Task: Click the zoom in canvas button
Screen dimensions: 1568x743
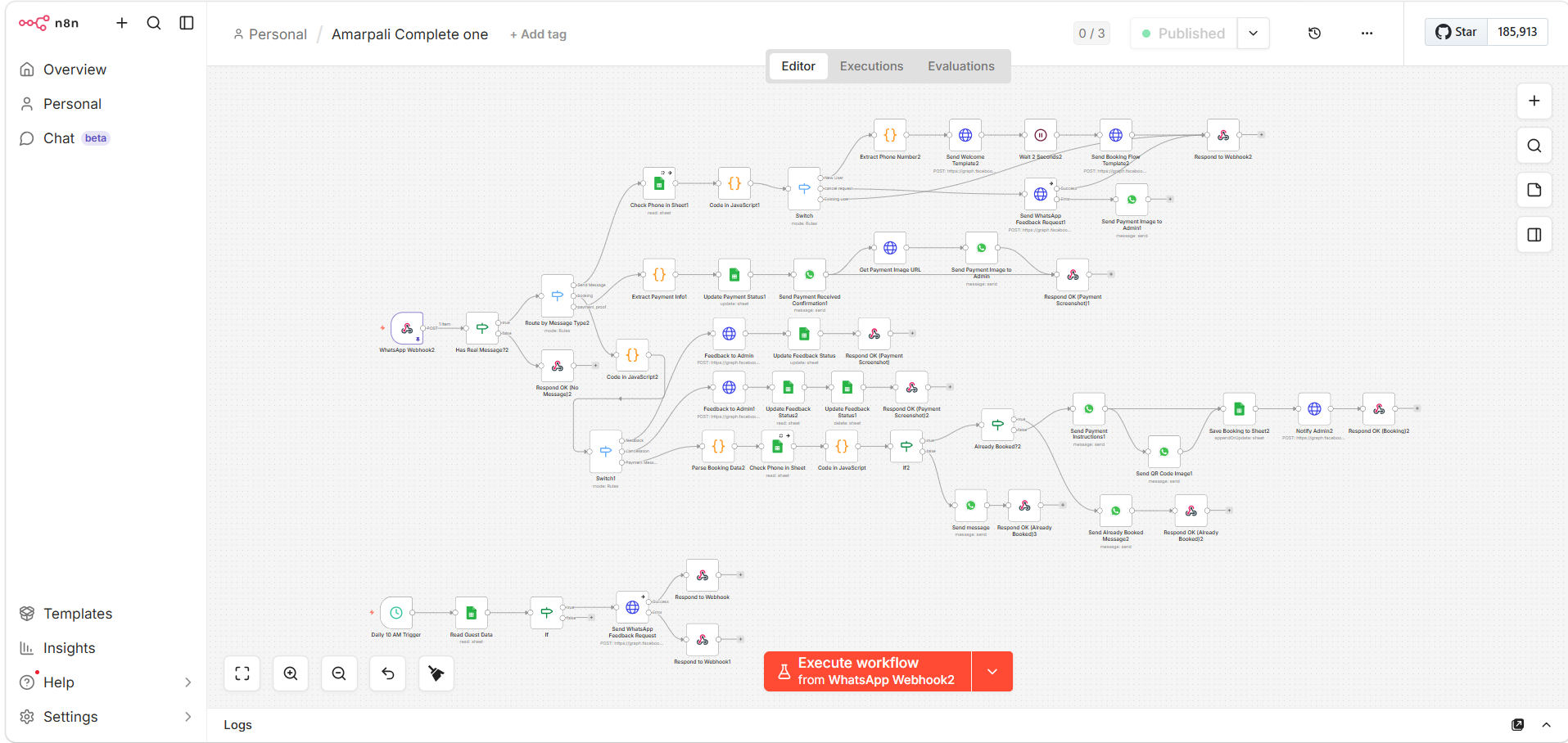Action: coord(291,673)
